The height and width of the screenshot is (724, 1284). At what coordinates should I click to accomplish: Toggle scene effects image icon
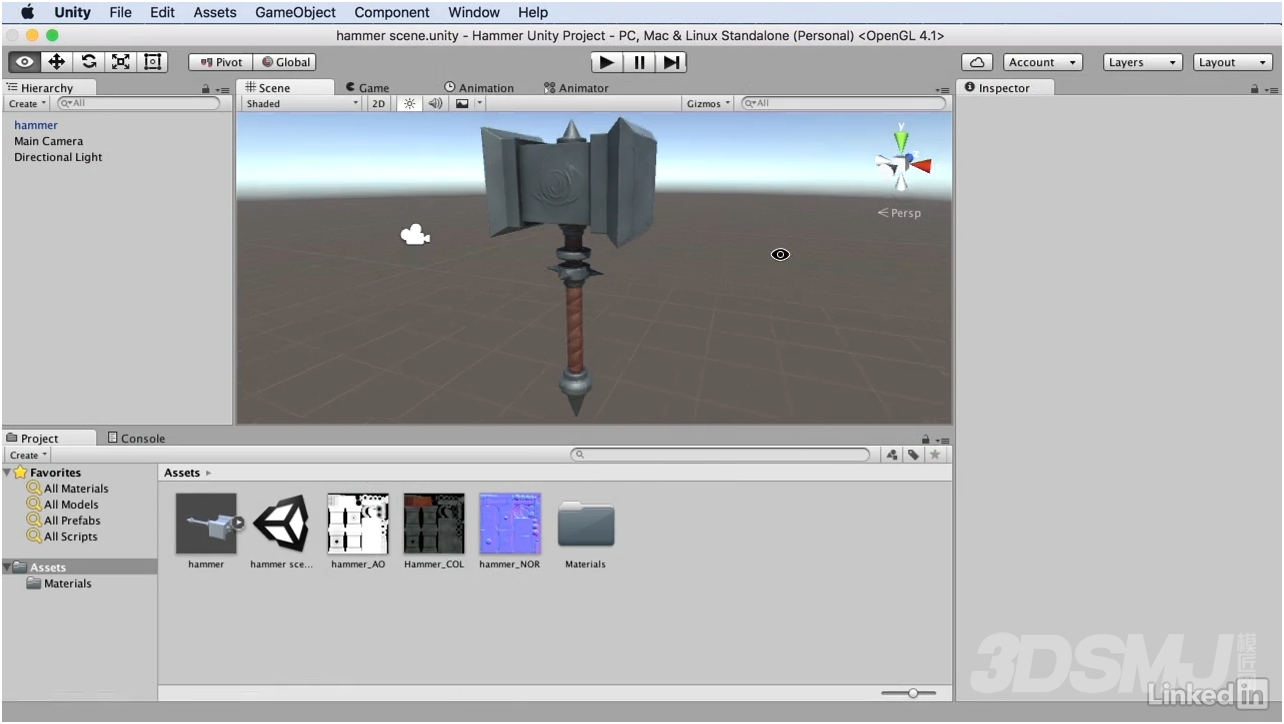click(462, 104)
